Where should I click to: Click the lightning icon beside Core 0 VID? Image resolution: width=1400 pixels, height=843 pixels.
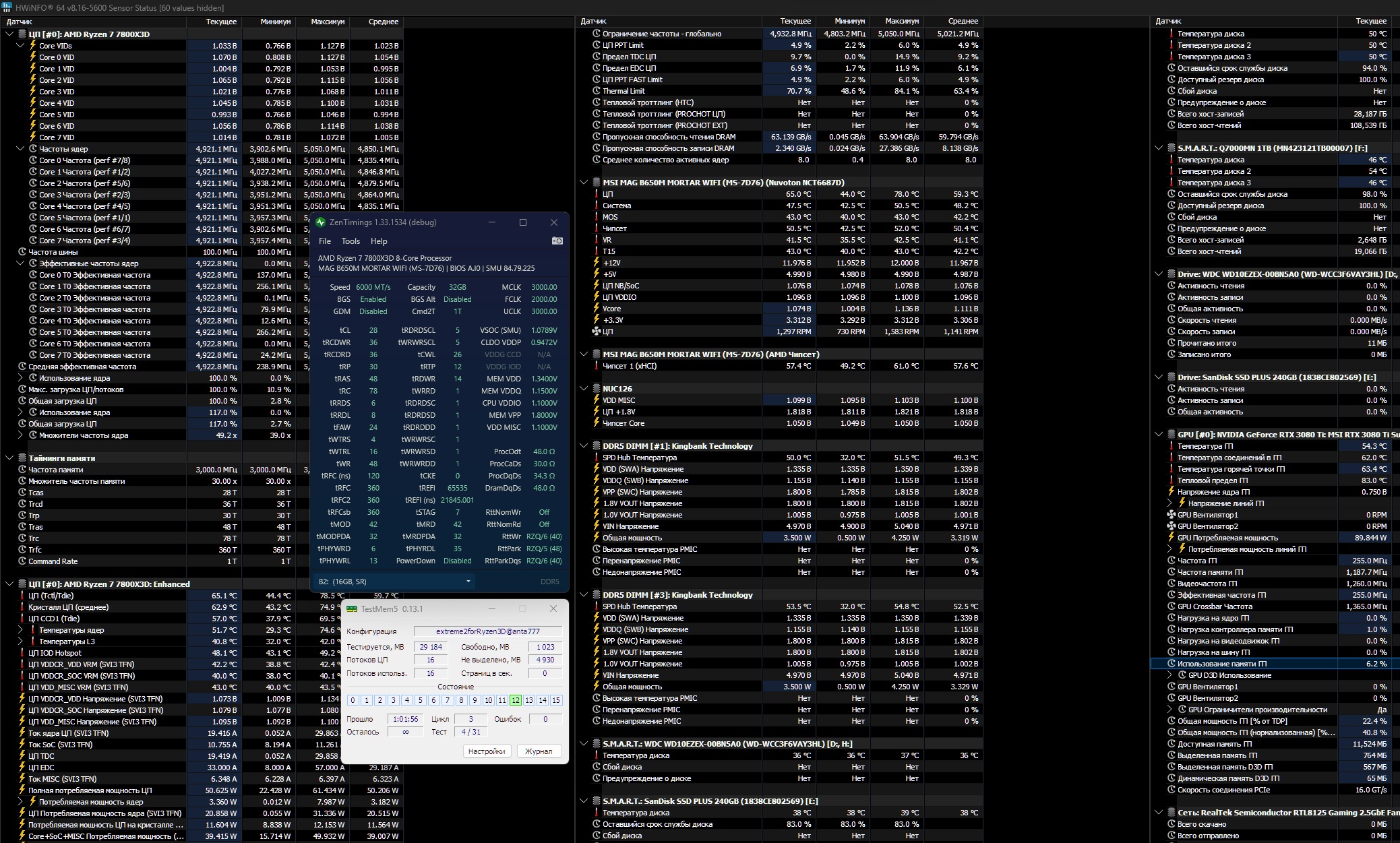tap(32, 57)
